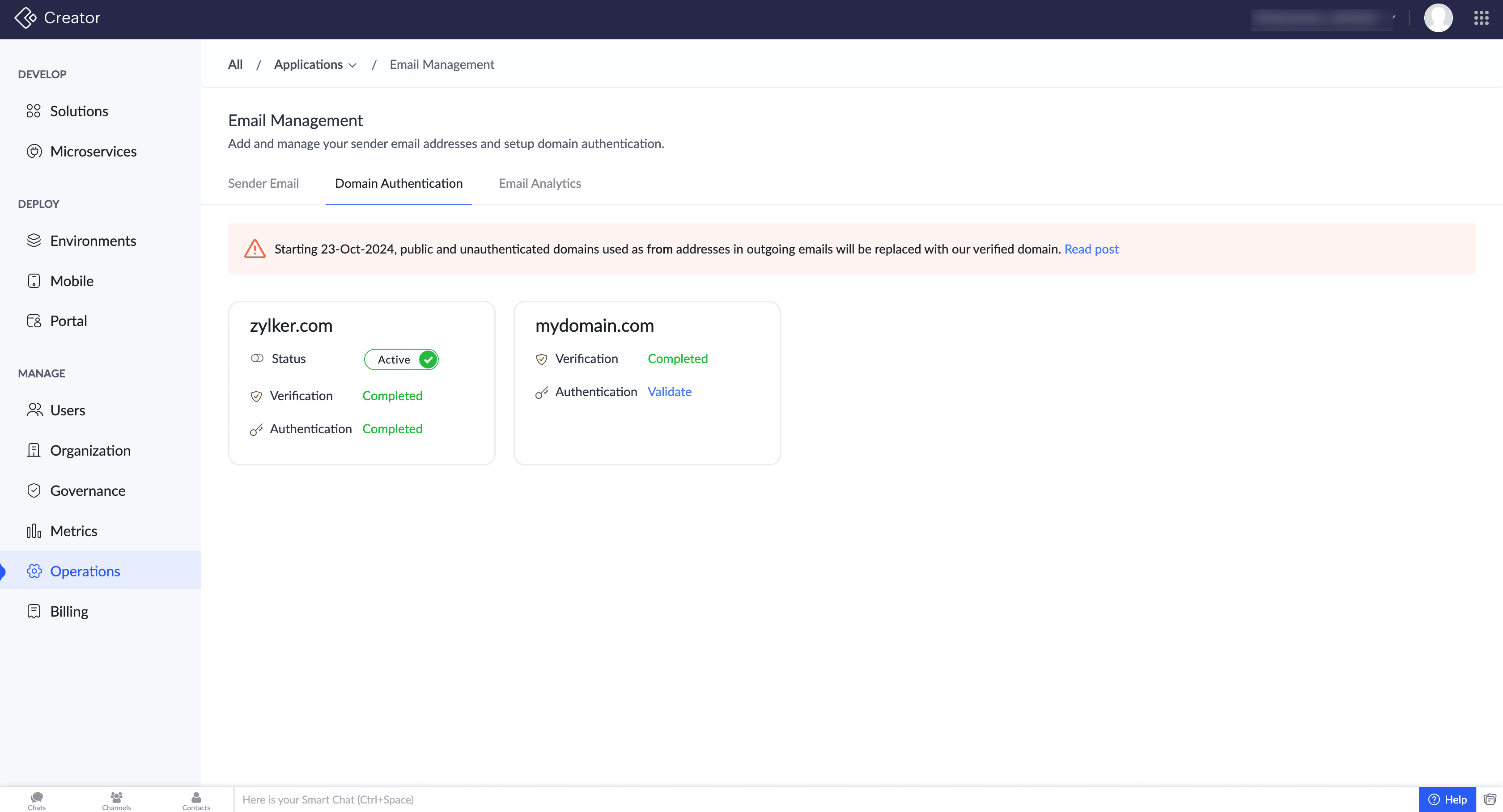Open the apps grid launcher icon
1503x812 pixels.
[x=1481, y=18]
